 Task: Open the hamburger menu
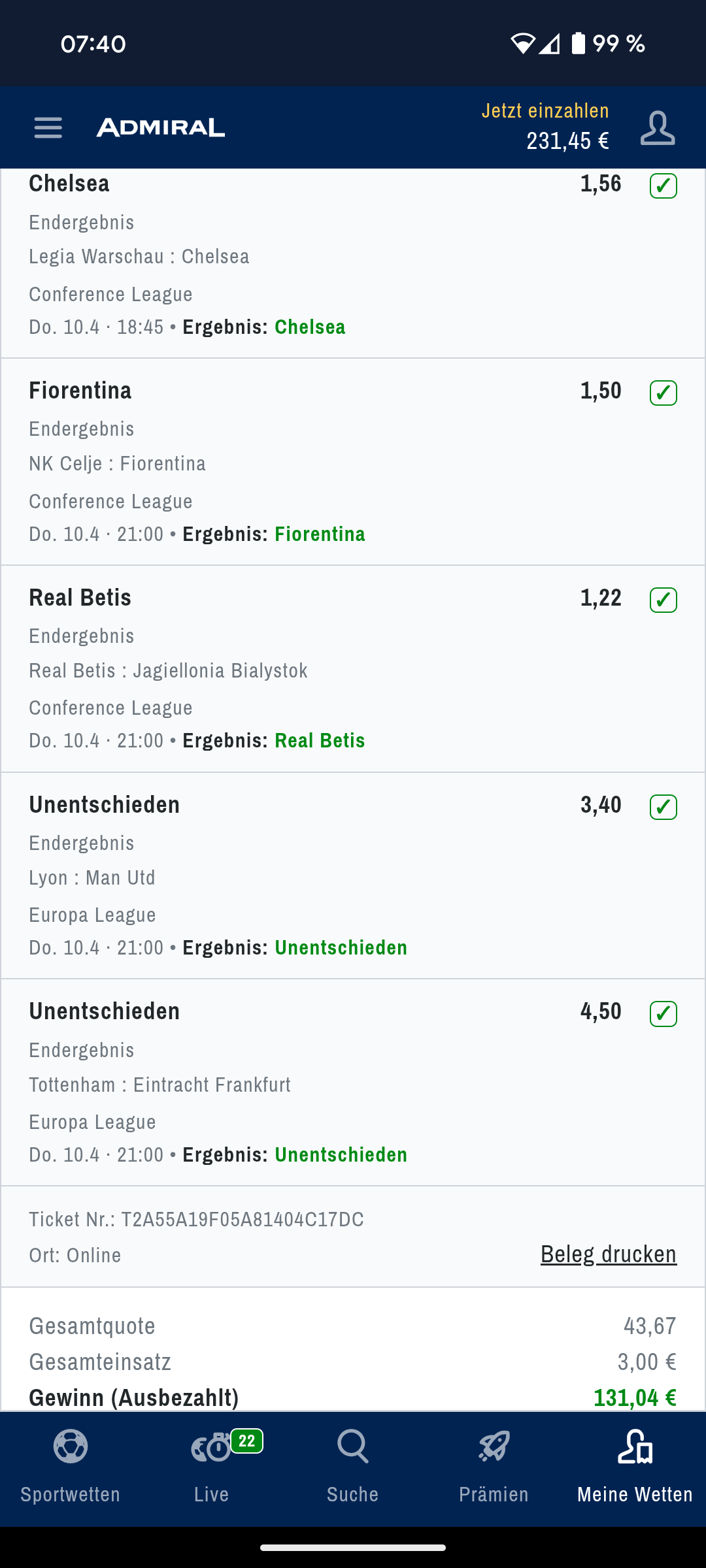coord(48,127)
